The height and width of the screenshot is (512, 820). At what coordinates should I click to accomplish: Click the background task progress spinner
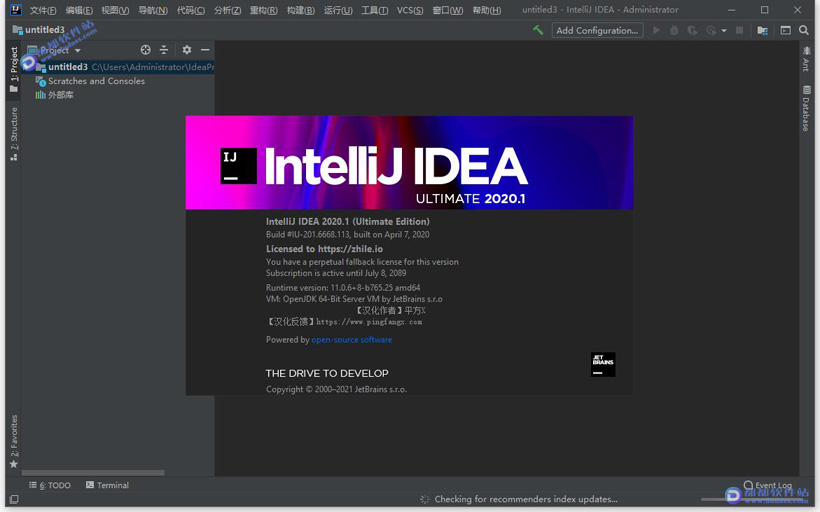click(425, 499)
